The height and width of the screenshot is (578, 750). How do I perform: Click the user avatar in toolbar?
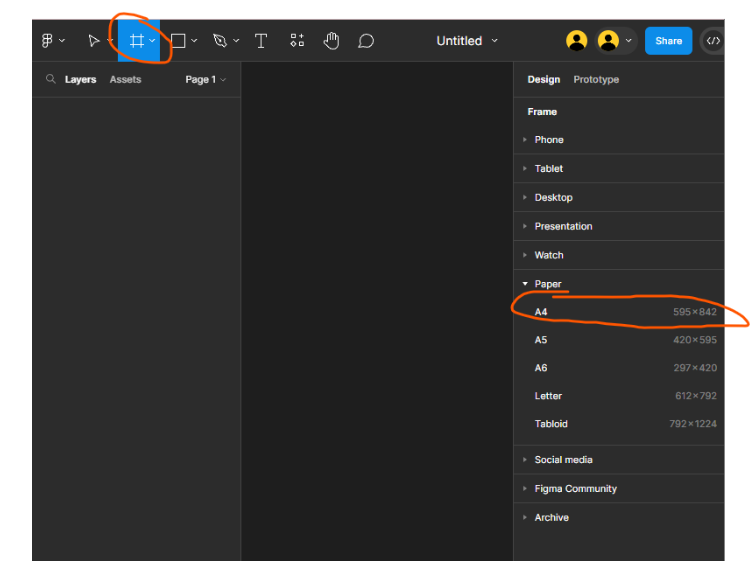[x=577, y=41]
